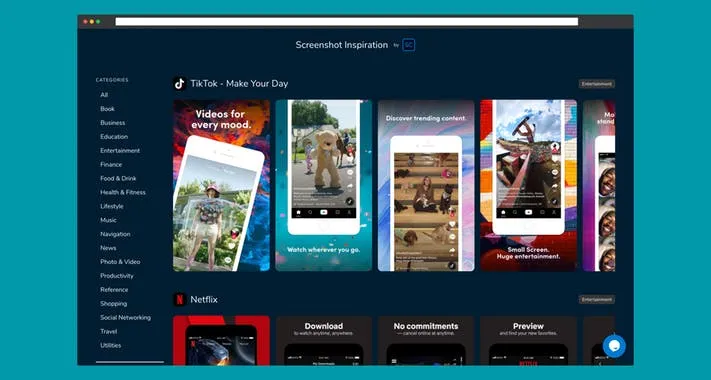The image size is (711, 380).
Task: Click the 'TikTok - Make Your Day' title
Action: point(239,83)
